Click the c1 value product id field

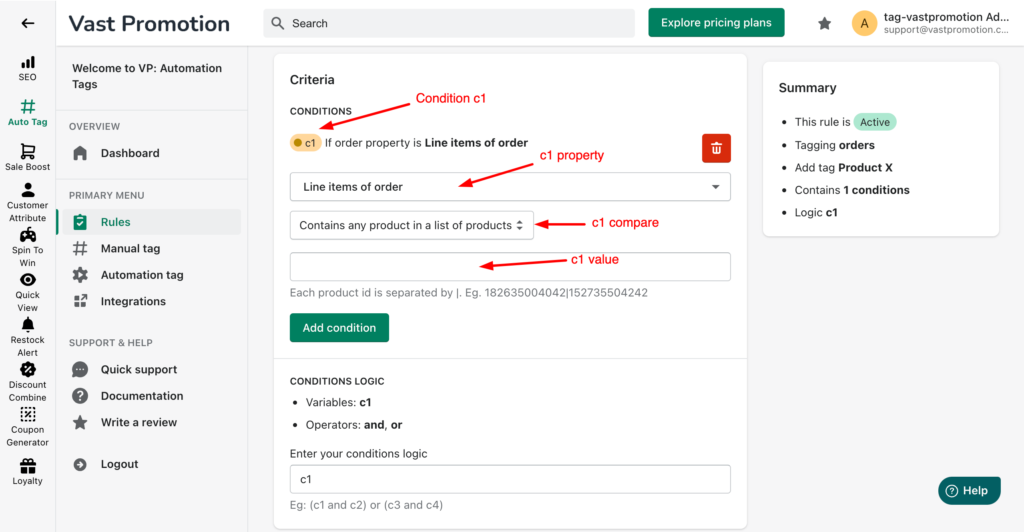pos(510,266)
